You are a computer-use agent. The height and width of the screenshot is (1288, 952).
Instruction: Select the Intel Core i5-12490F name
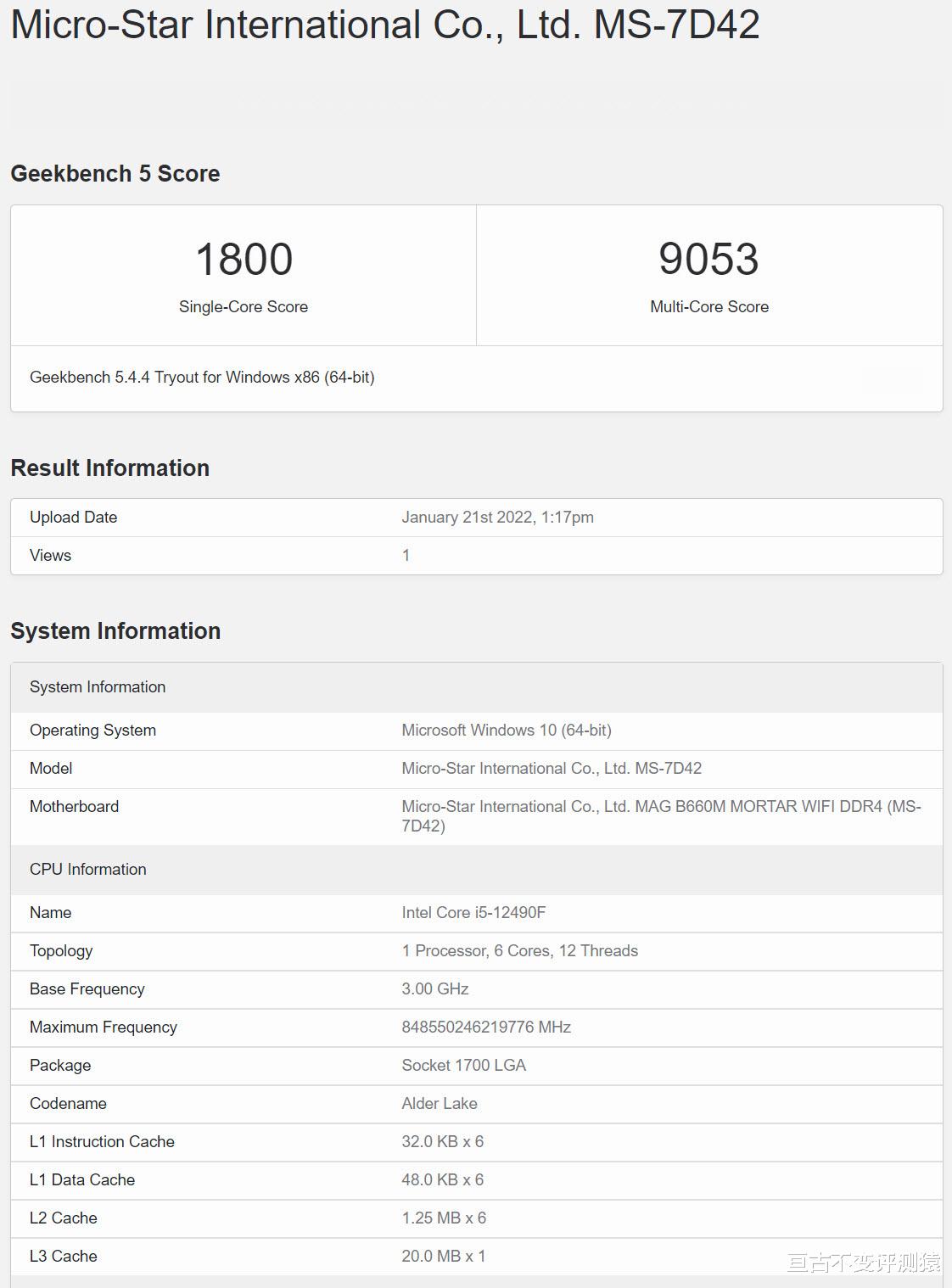[x=474, y=913]
